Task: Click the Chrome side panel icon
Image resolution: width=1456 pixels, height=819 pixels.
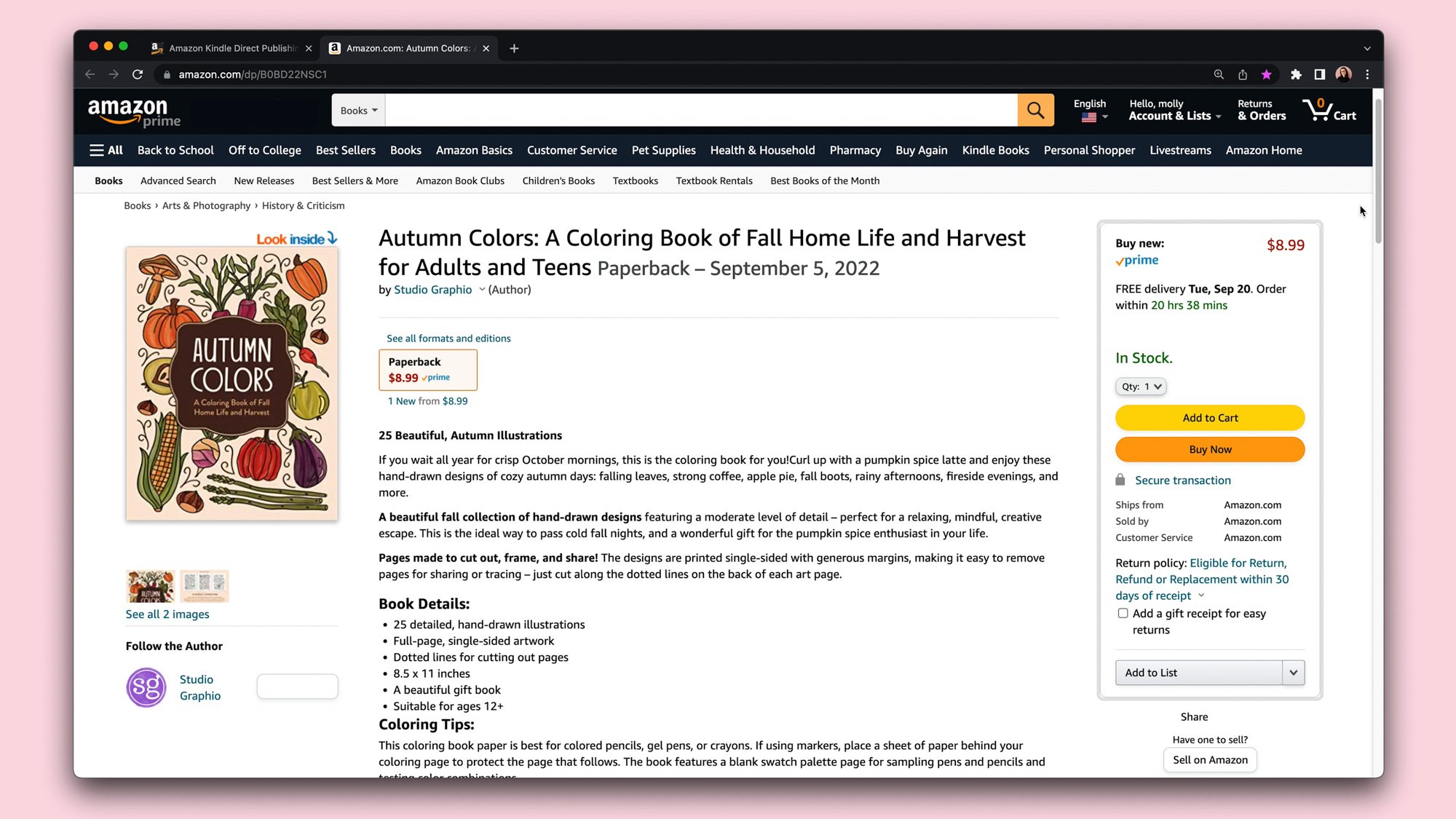Action: click(x=1319, y=74)
